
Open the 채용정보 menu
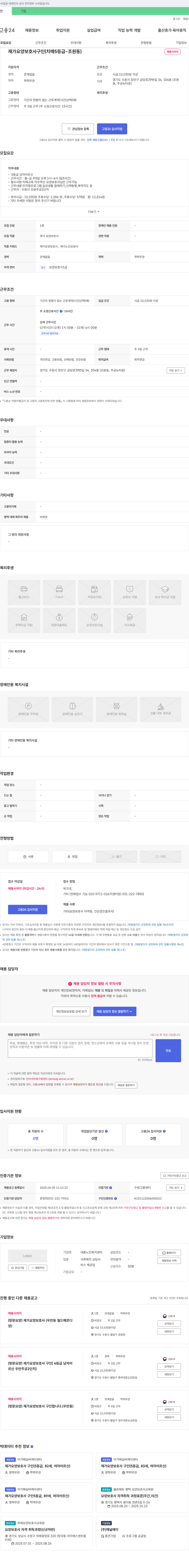click(x=32, y=30)
